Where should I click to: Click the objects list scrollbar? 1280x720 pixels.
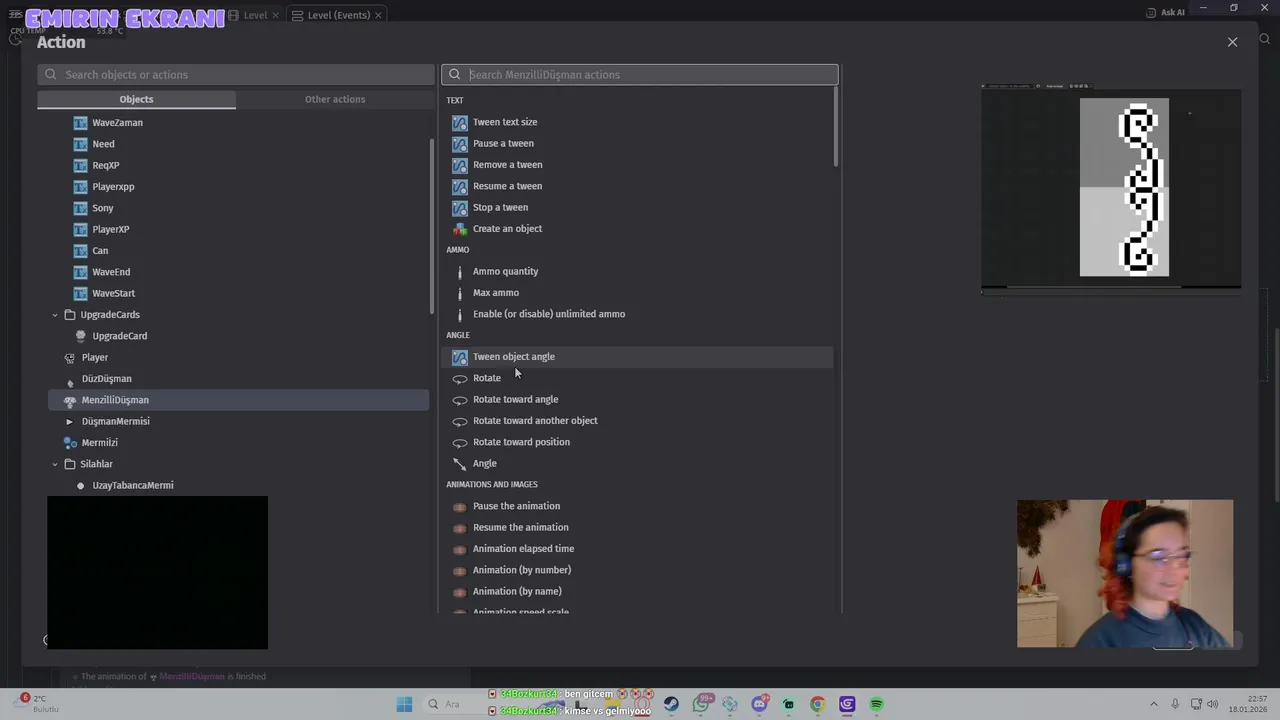pyautogui.click(x=432, y=225)
